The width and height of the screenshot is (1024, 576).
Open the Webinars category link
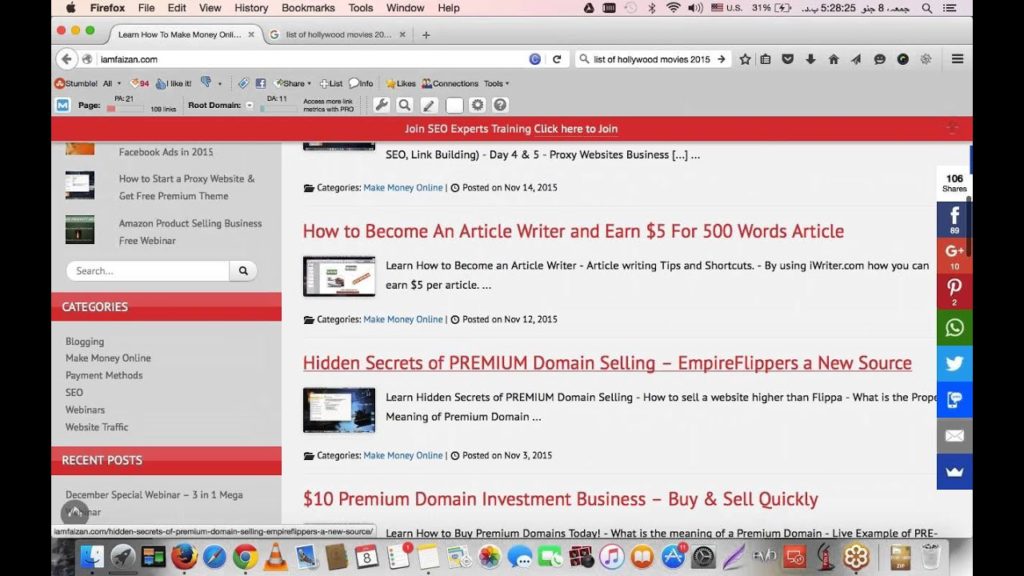[85, 410]
